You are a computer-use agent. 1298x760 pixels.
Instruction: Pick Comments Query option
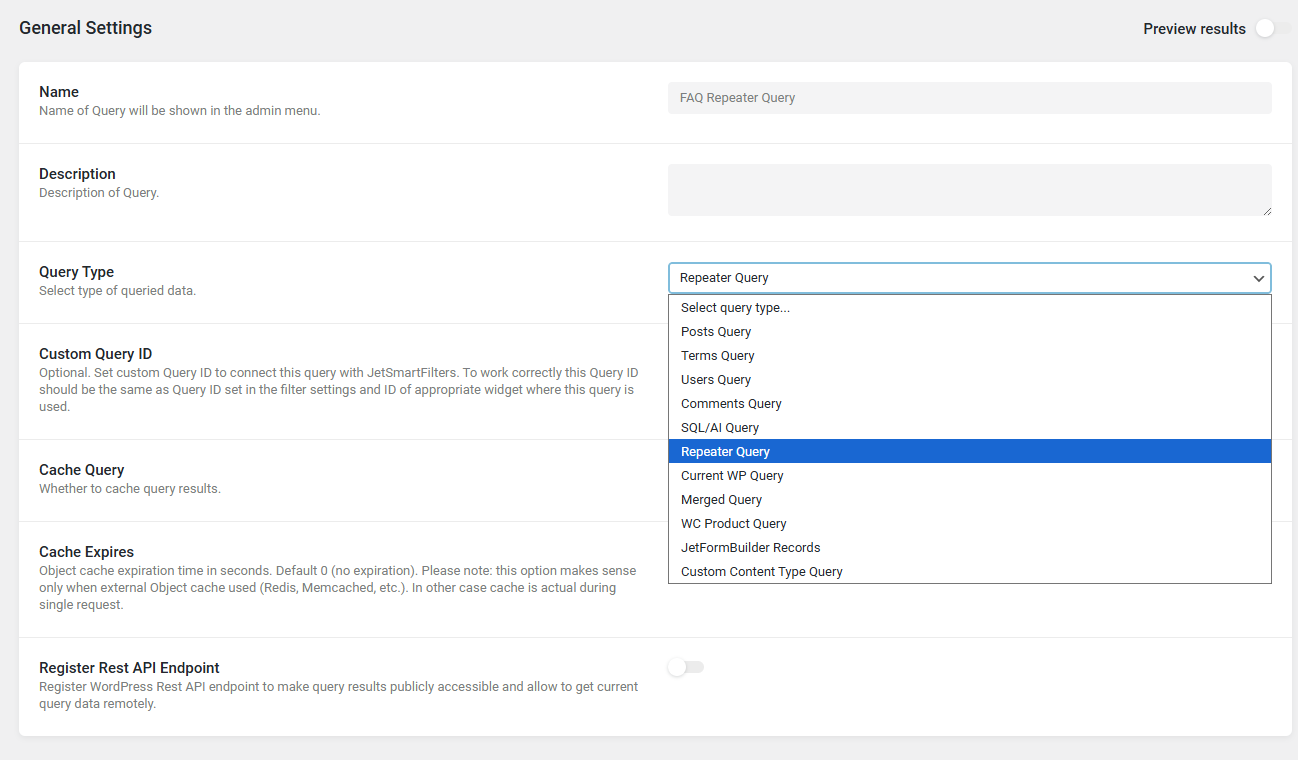[x=731, y=404]
